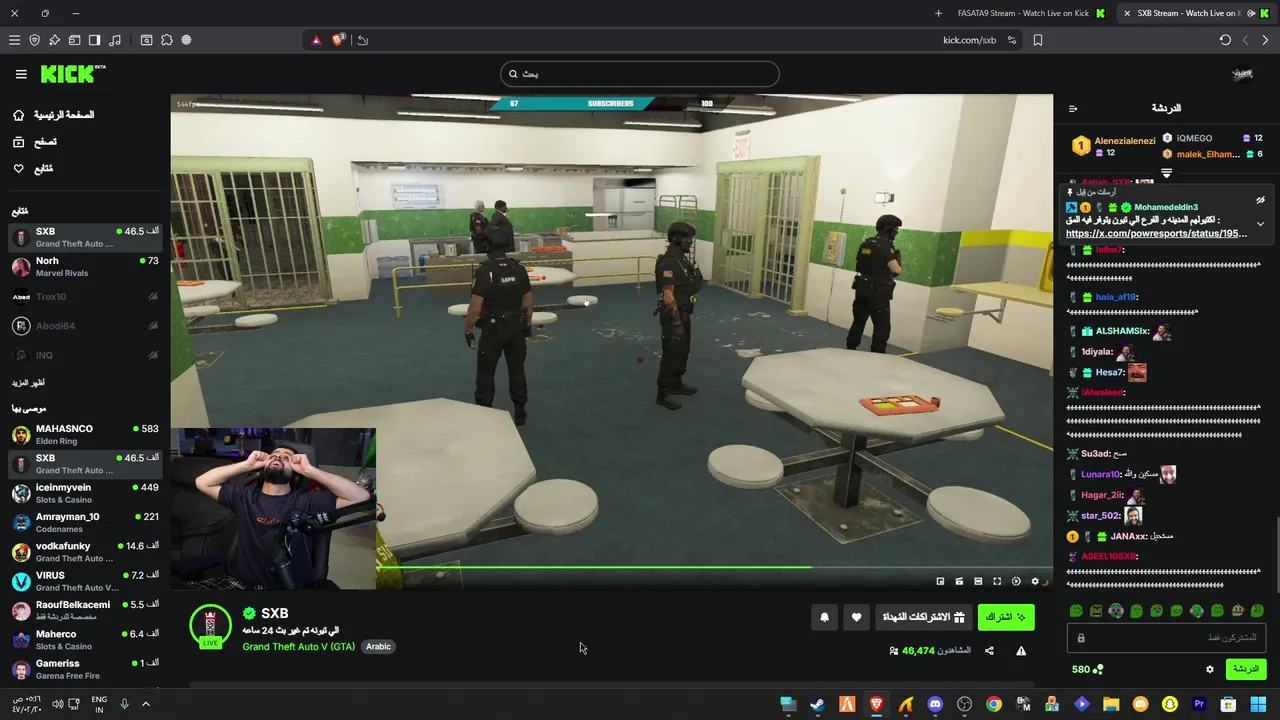Open the home page sidebar item
This screenshot has width=1280, height=720.
pos(54,115)
